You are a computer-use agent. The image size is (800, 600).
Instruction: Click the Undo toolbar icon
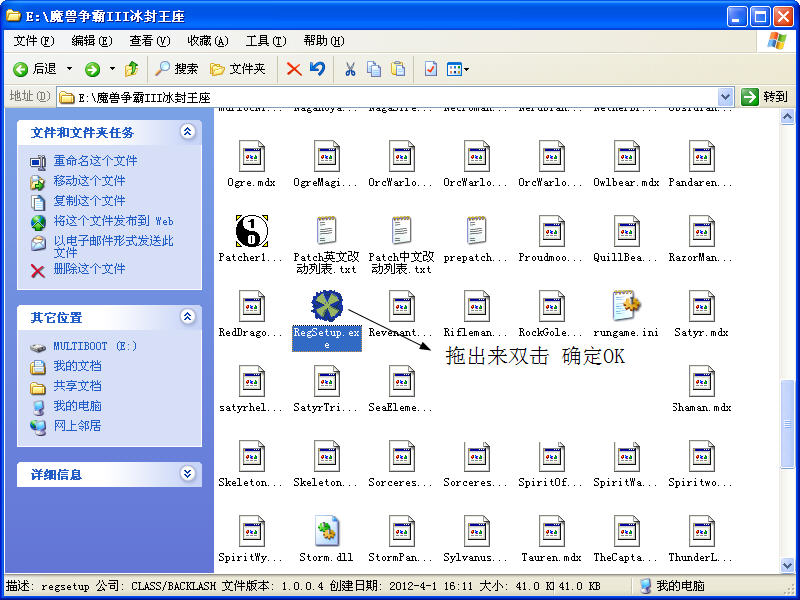click(x=317, y=69)
